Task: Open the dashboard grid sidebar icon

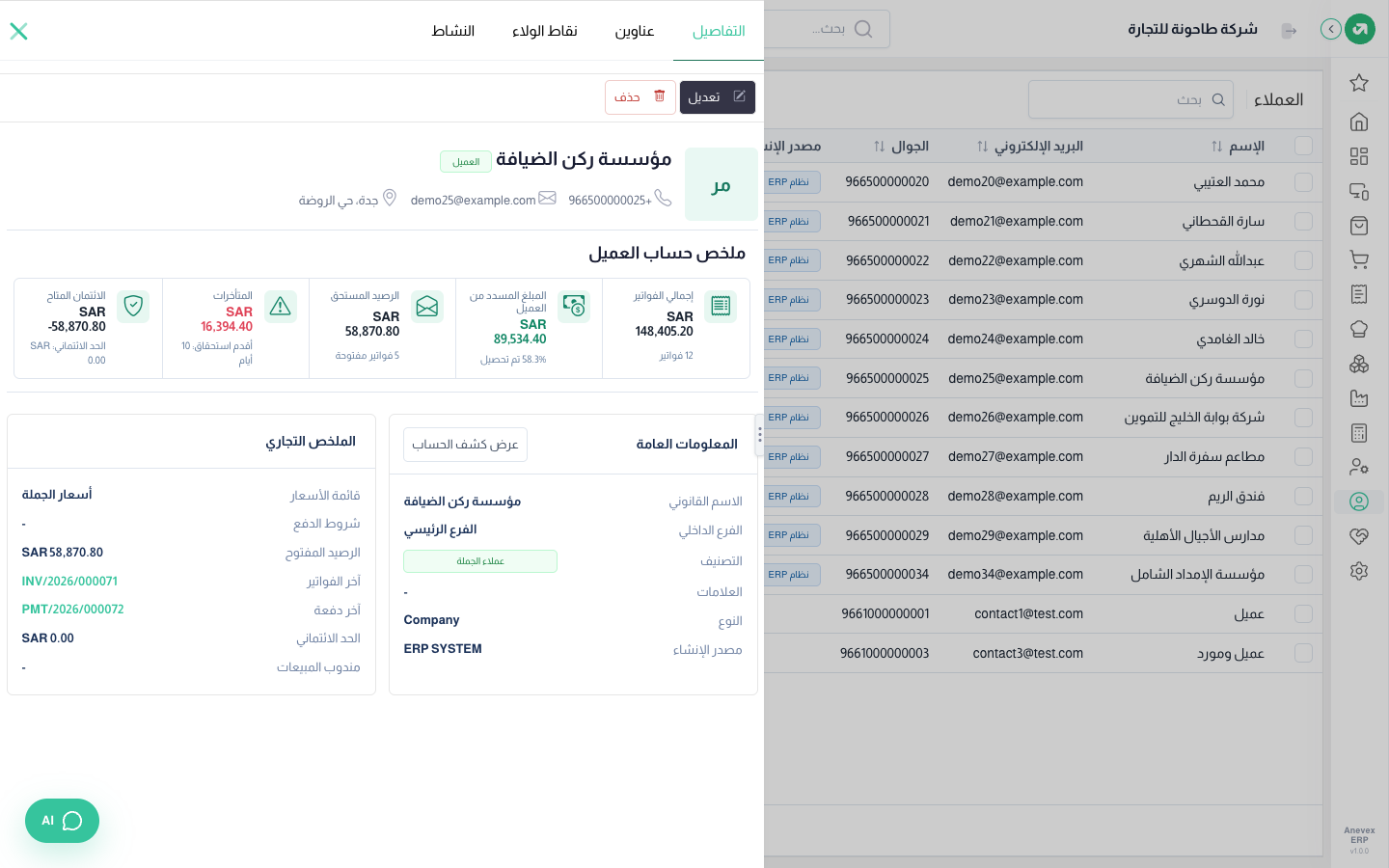Action: click(1359, 156)
